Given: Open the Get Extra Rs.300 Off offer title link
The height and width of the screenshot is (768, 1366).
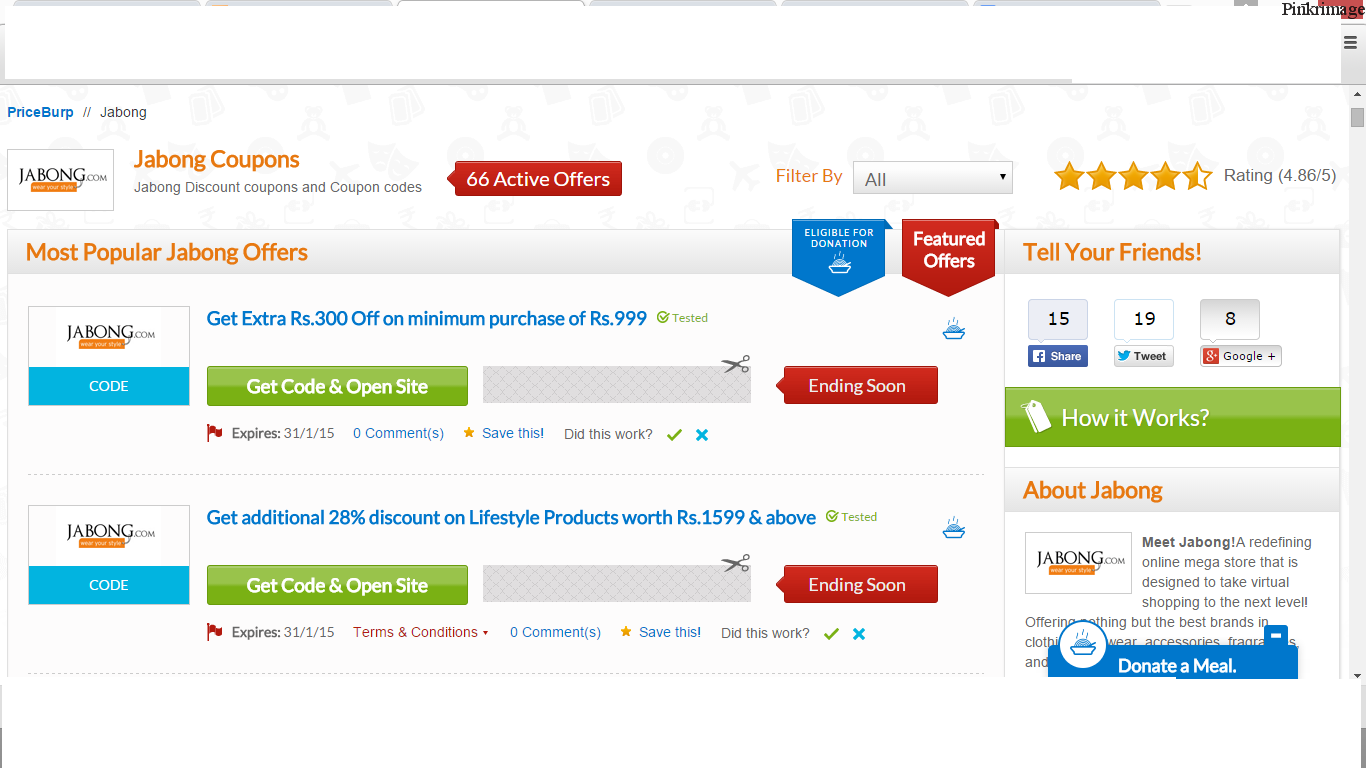Looking at the screenshot, I should click(427, 318).
